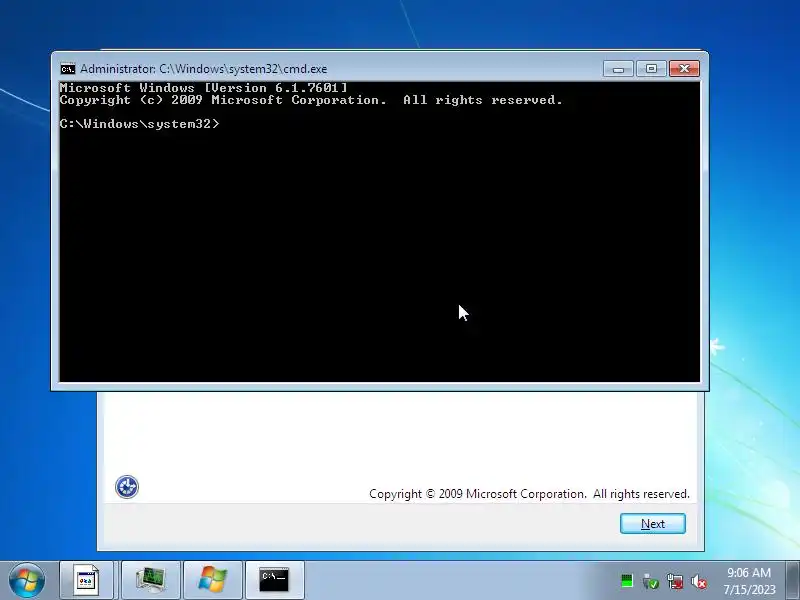Switch to the Windows flag setup taskbar icon
The height and width of the screenshot is (600, 800).
pyautogui.click(x=212, y=581)
